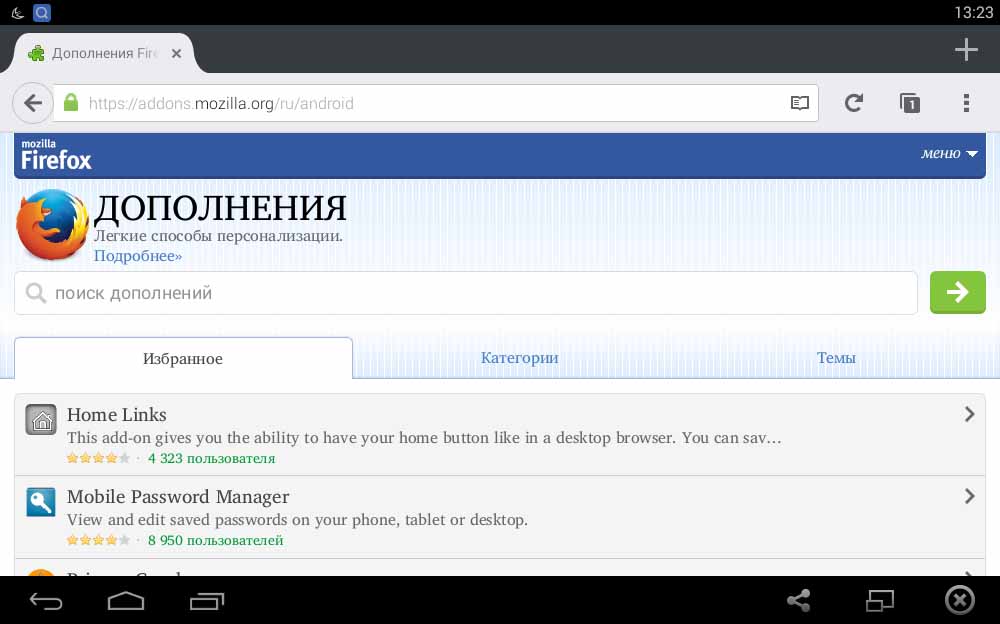
Task: Switch to the Категории tab
Action: pyautogui.click(x=519, y=358)
